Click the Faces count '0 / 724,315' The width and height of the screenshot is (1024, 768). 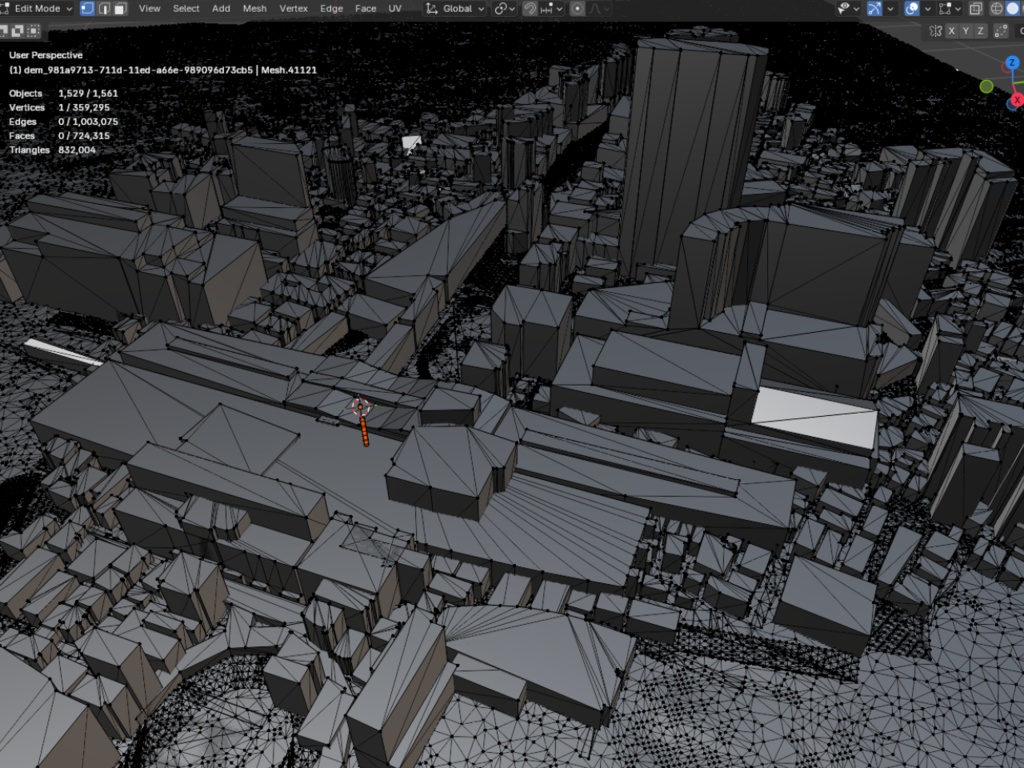84,136
